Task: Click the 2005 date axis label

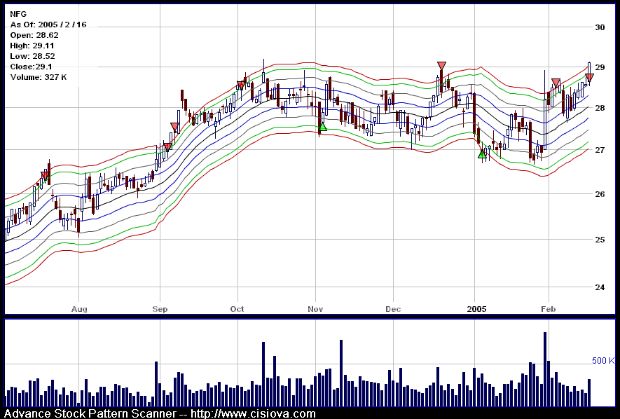Action: [476, 309]
